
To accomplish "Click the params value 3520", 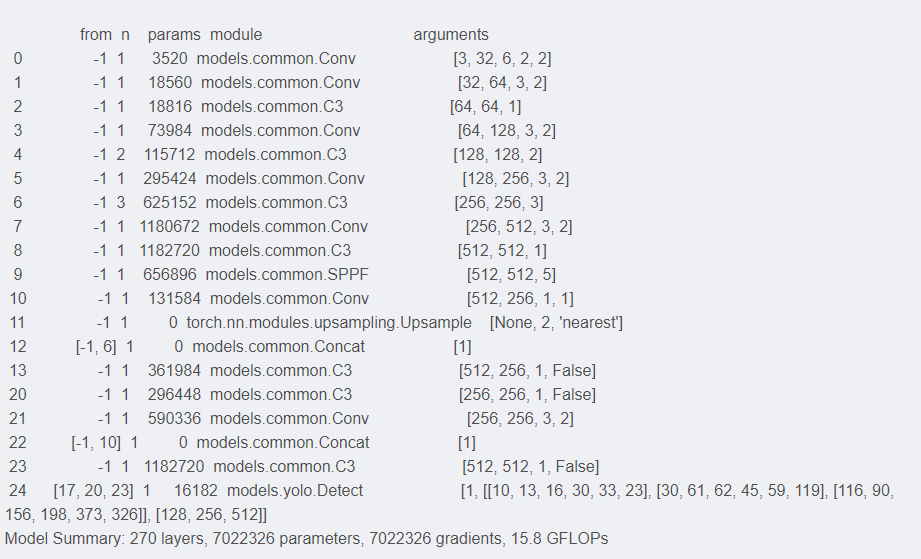I will coord(184,59).
